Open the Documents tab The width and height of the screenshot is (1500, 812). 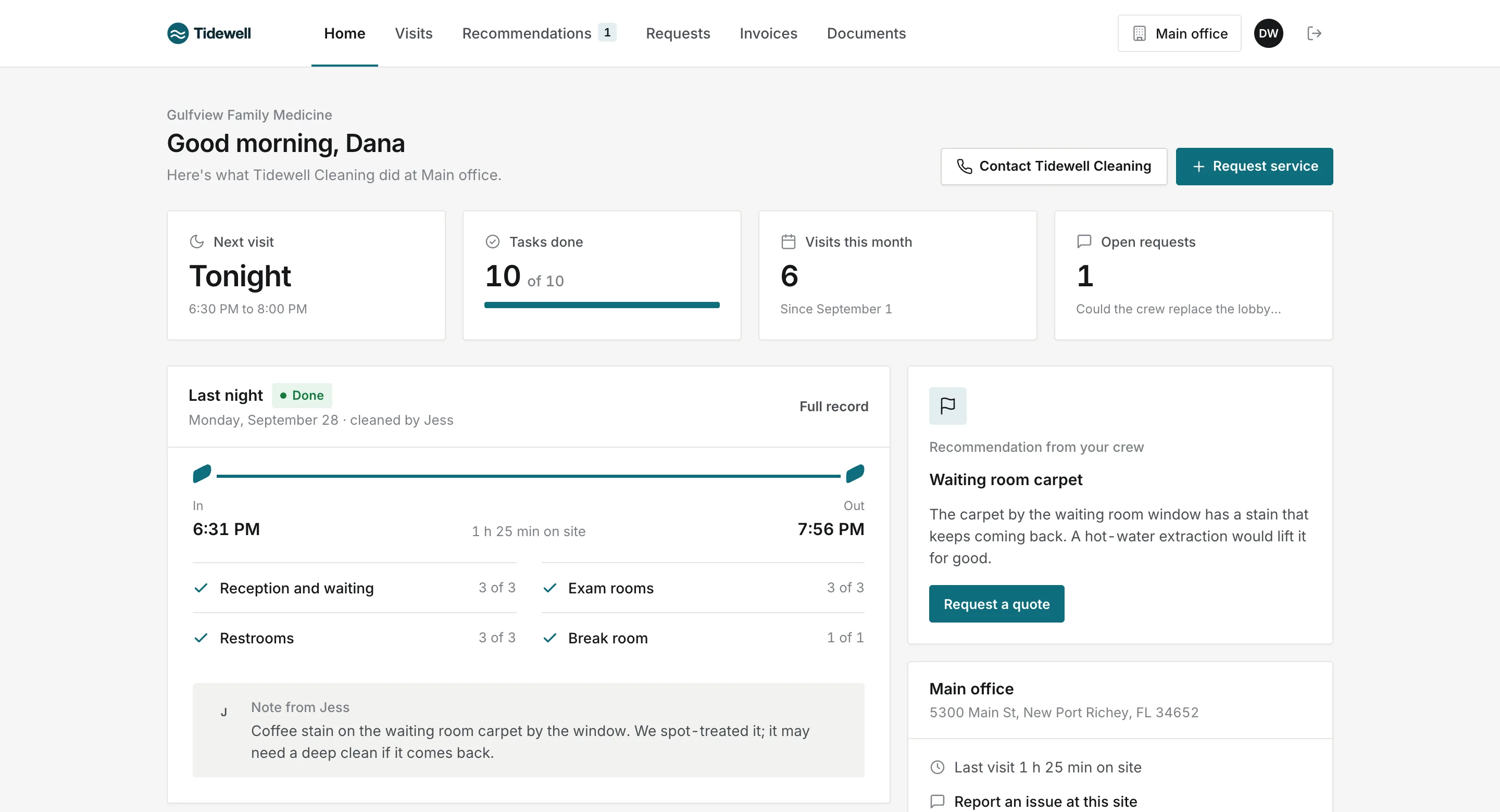pyautogui.click(x=866, y=33)
